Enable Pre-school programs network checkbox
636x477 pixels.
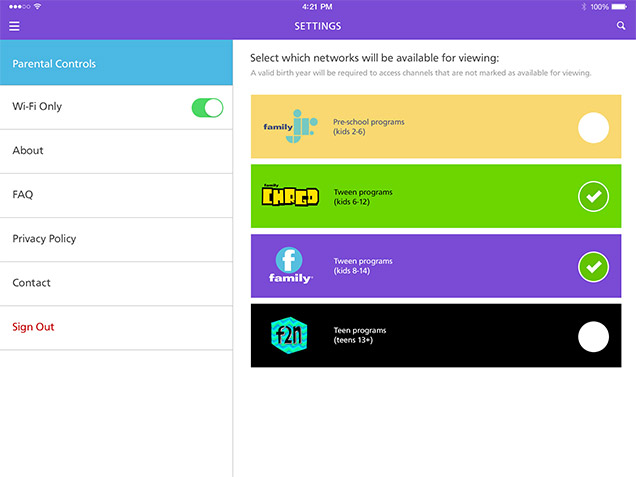593,127
